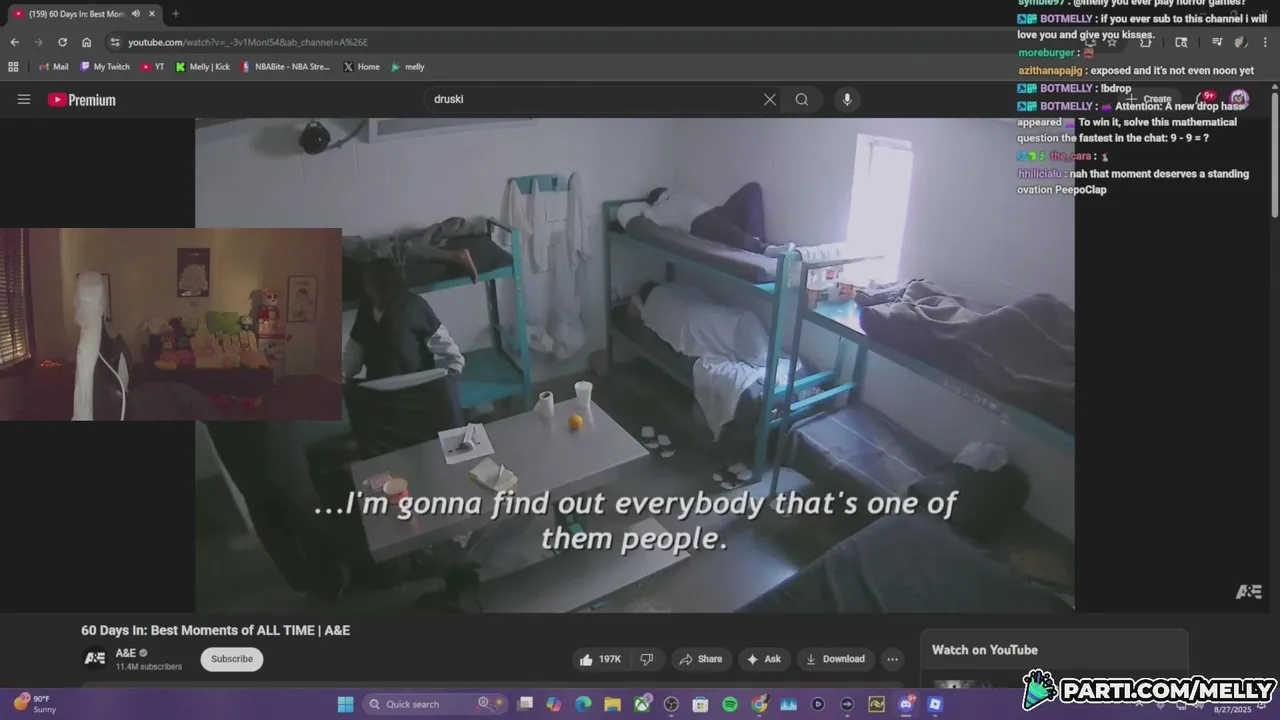Share the video
The height and width of the screenshot is (720, 1280).
pyautogui.click(x=700, y=659)
